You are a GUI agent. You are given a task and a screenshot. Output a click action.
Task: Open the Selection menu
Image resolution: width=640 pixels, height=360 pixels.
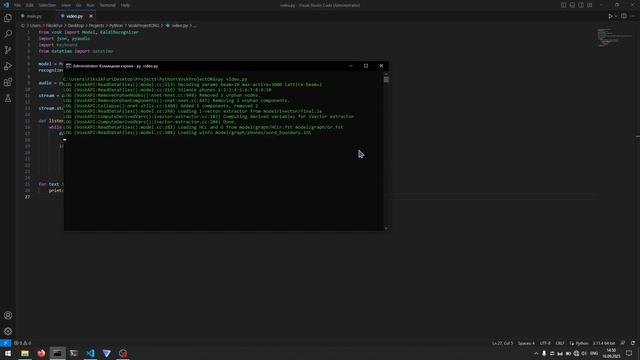47,5
